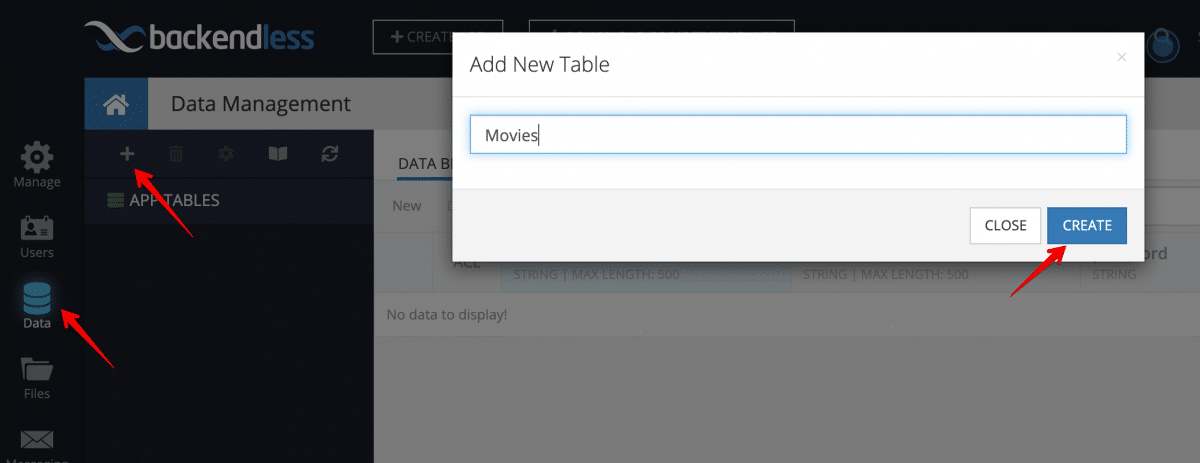Open the book documentation icon
The height and width of the screenshot is (463, 1200).
[279, 154]
